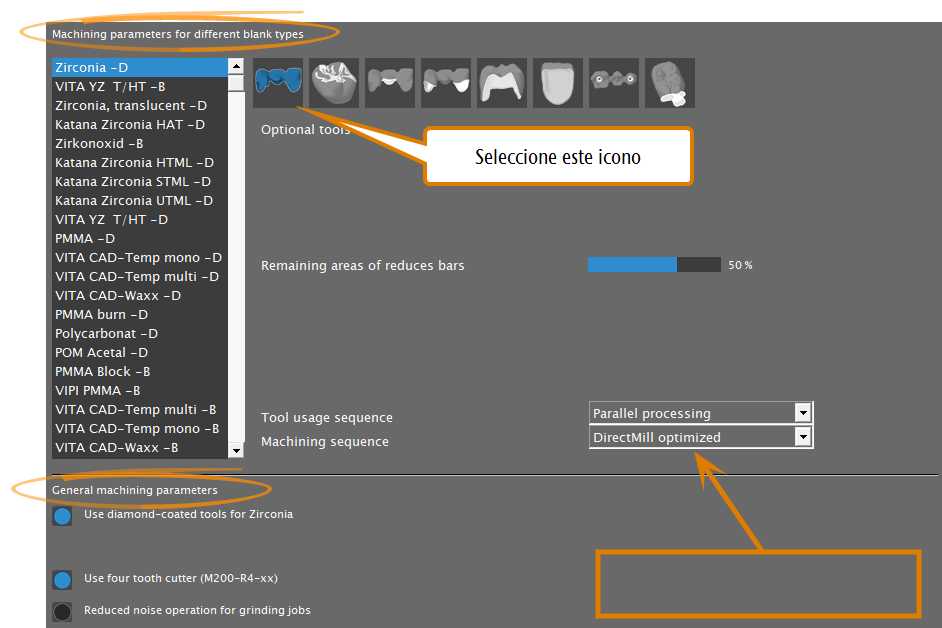The image size is (942, 628).
Task: Select Polycarbonat -D blank type
Action: [140, 334]
